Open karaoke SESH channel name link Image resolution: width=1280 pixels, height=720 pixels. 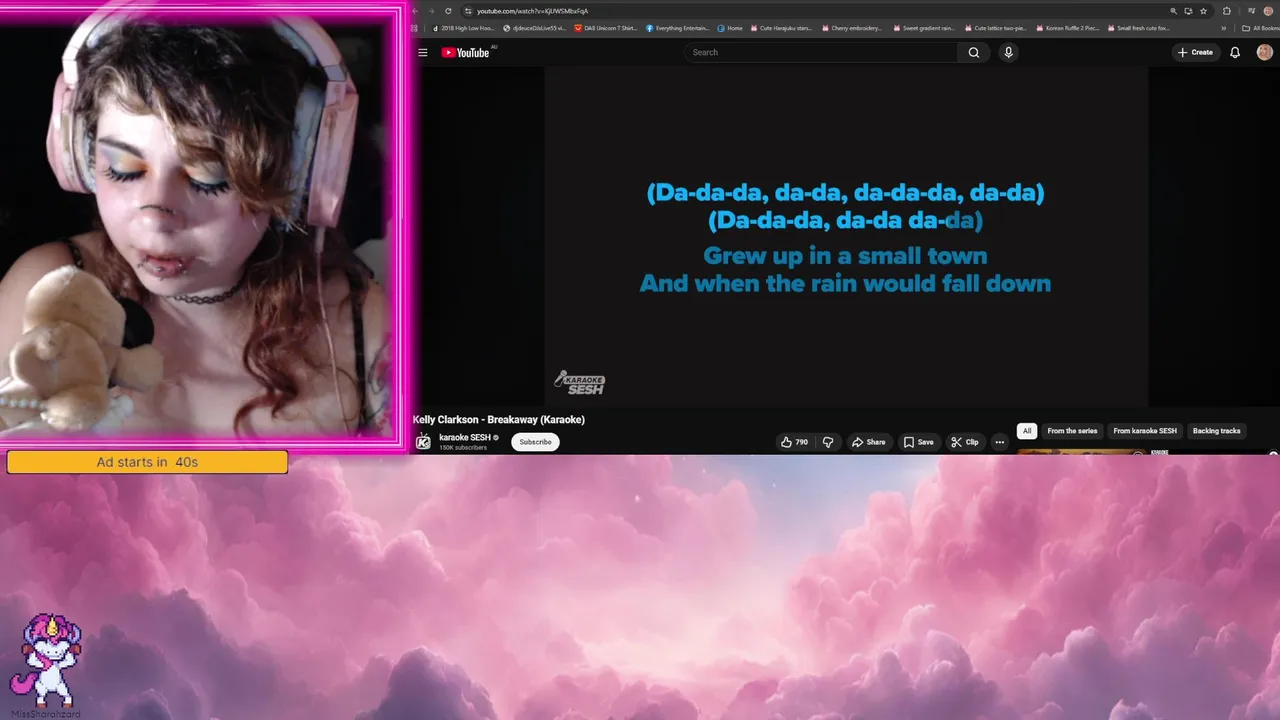(465, 437)
